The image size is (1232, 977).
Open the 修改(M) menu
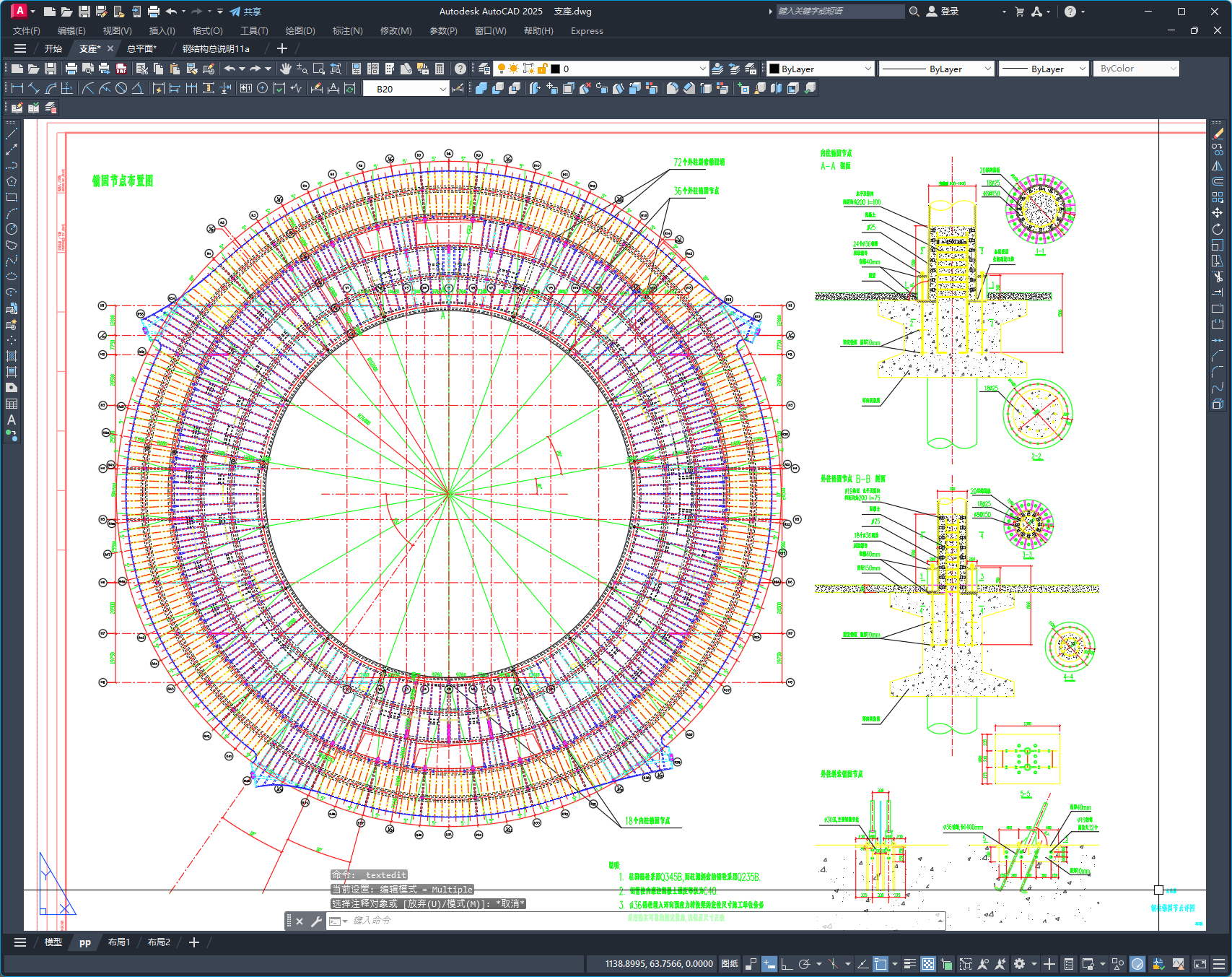396,31
